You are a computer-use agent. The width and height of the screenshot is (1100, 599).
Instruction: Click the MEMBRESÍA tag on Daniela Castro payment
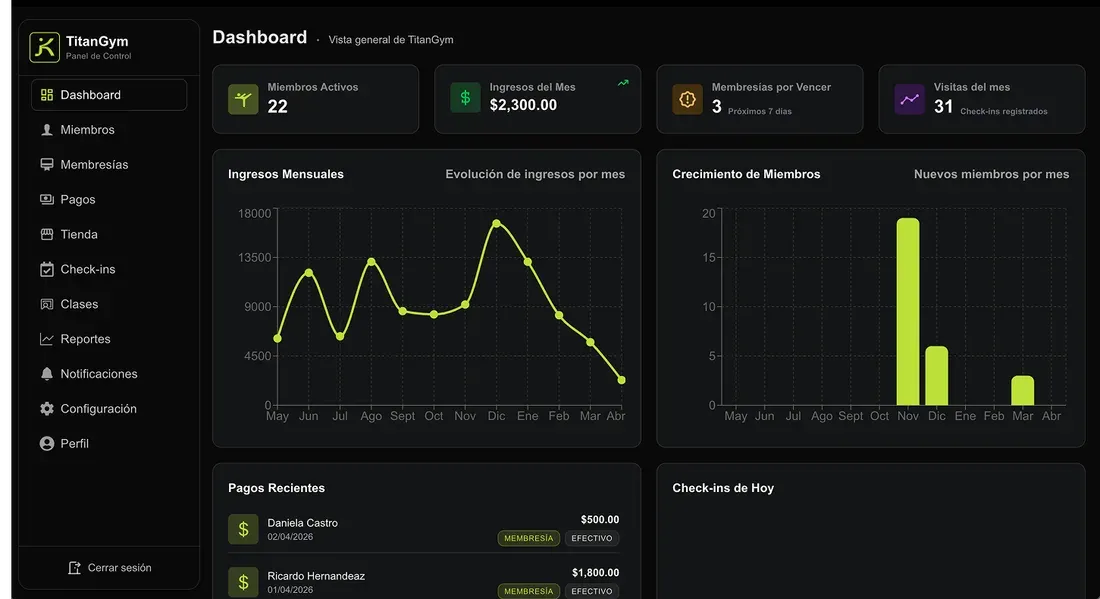pos(529,538)
